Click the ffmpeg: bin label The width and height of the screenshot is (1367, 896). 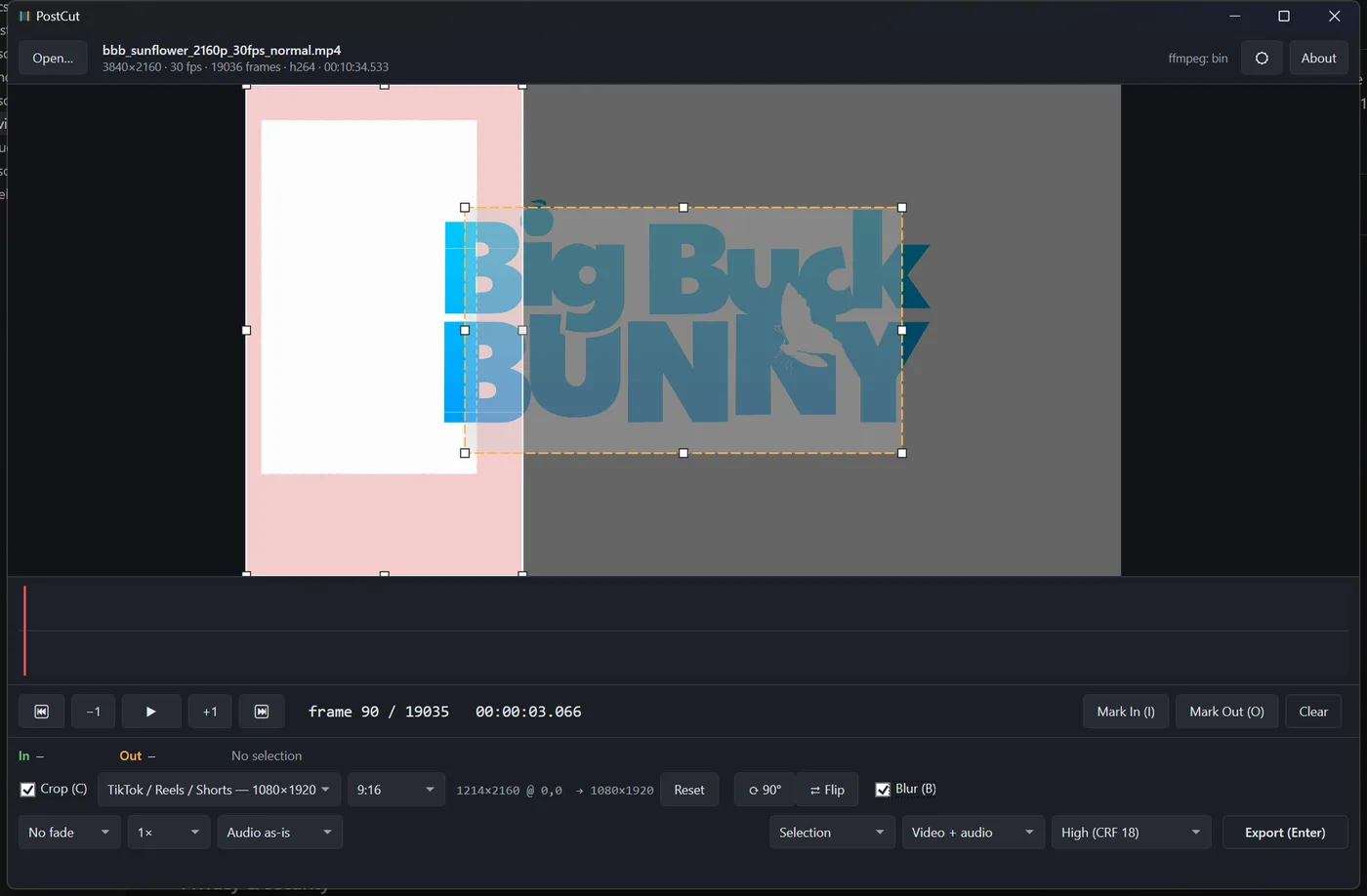1198,59
